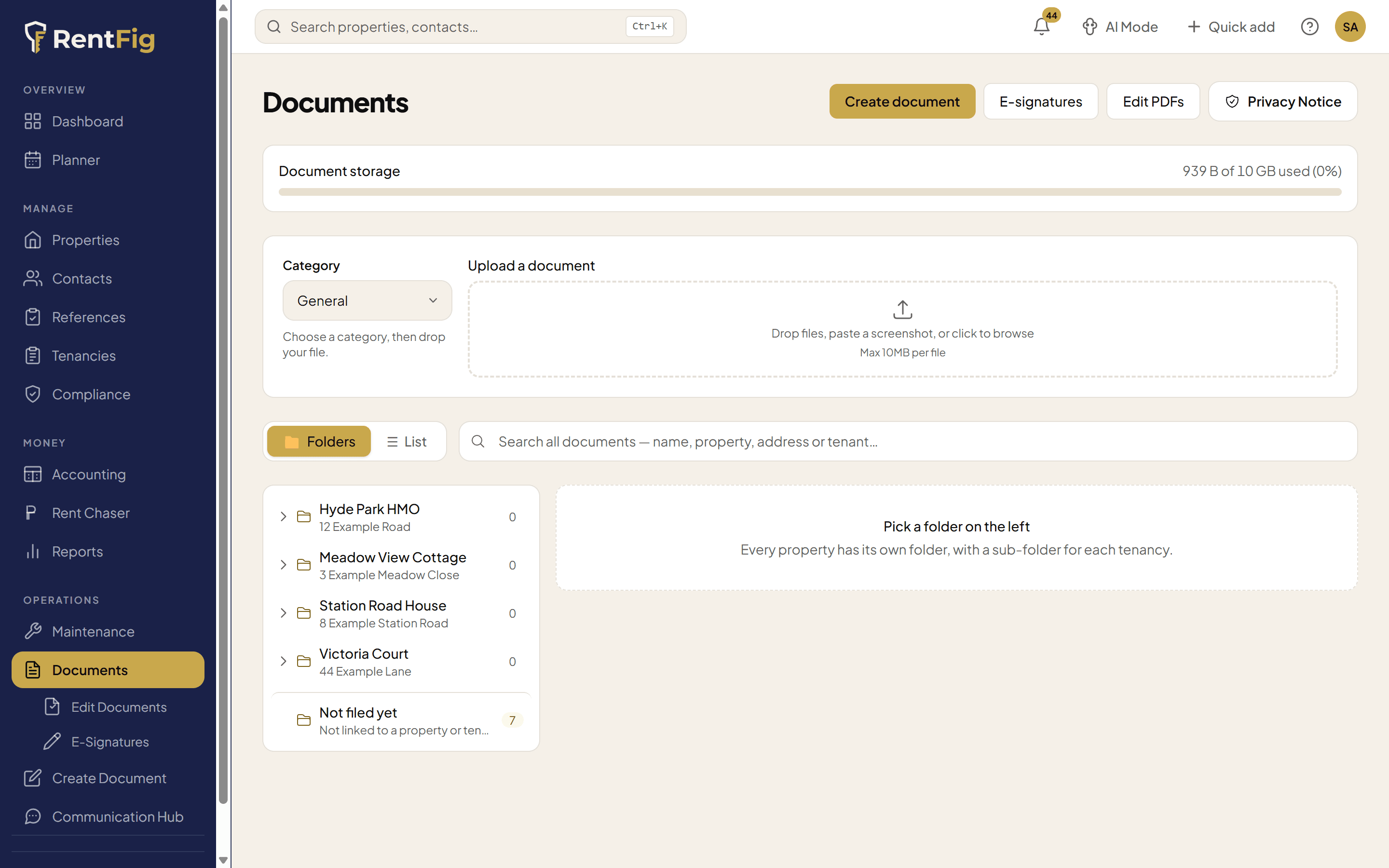1389x868 pixels.
Task: Open Tenancies in the sidebar
Action: click(108, 356)
